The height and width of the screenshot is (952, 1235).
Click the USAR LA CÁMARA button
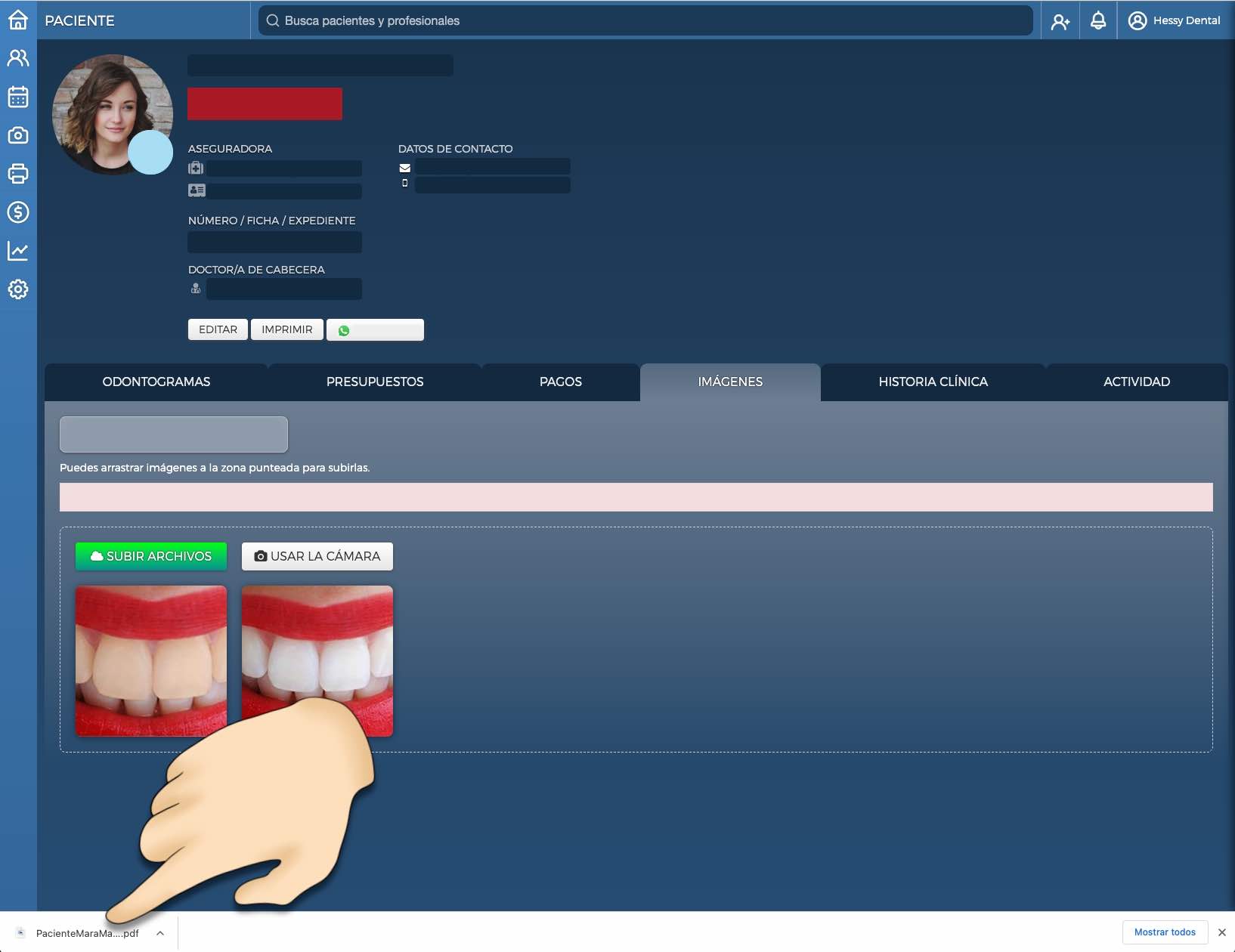click(x=317, y=556)
